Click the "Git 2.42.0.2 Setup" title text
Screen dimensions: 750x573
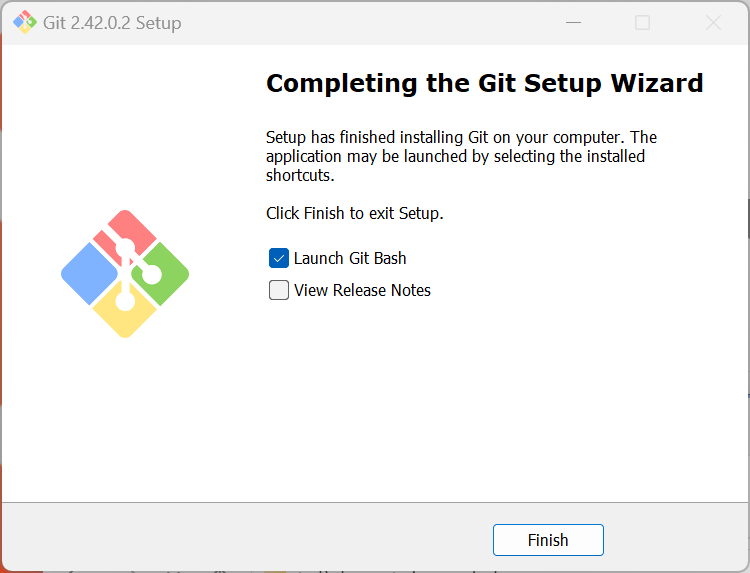pyautogui.click(x=113, y=22)
